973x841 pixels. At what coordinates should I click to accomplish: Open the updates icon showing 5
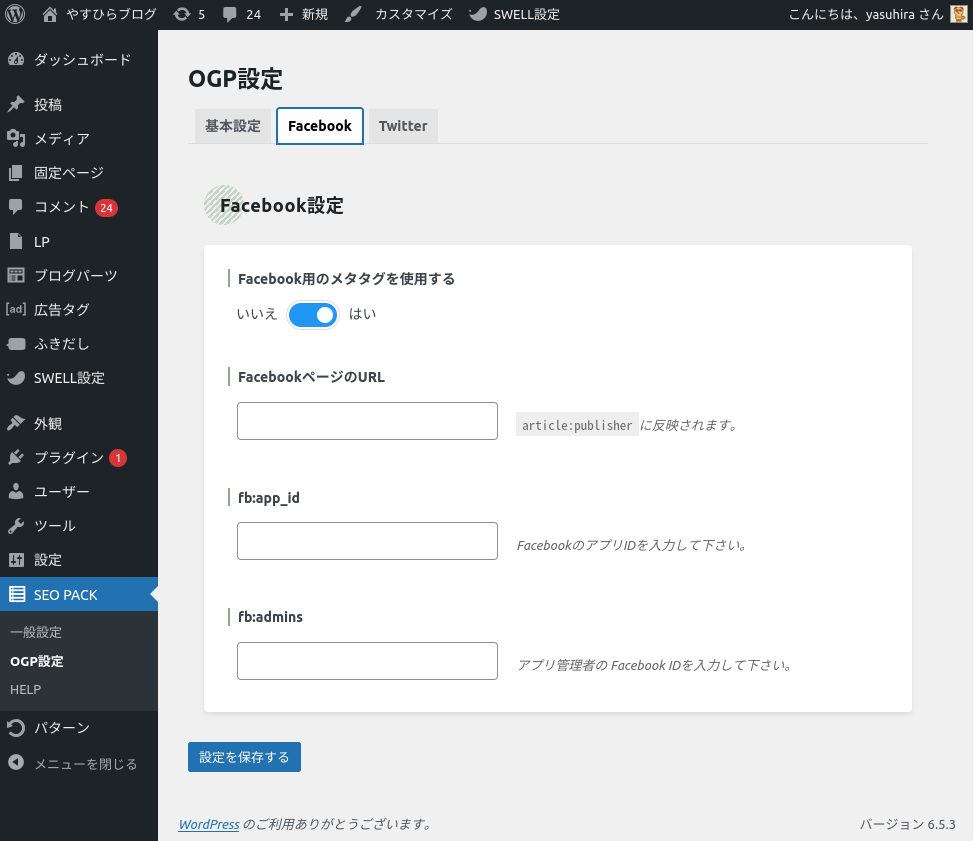[181, 15]
